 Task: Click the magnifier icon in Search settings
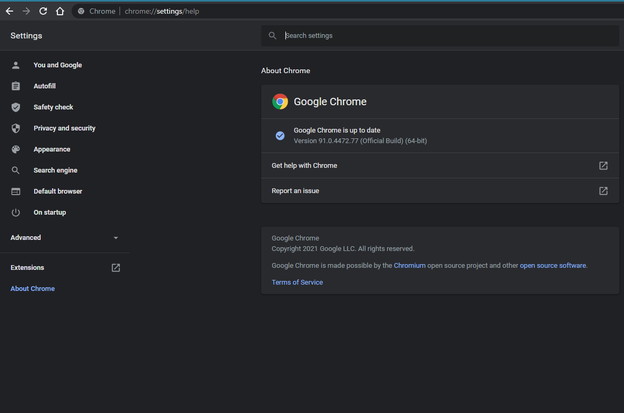272,36
